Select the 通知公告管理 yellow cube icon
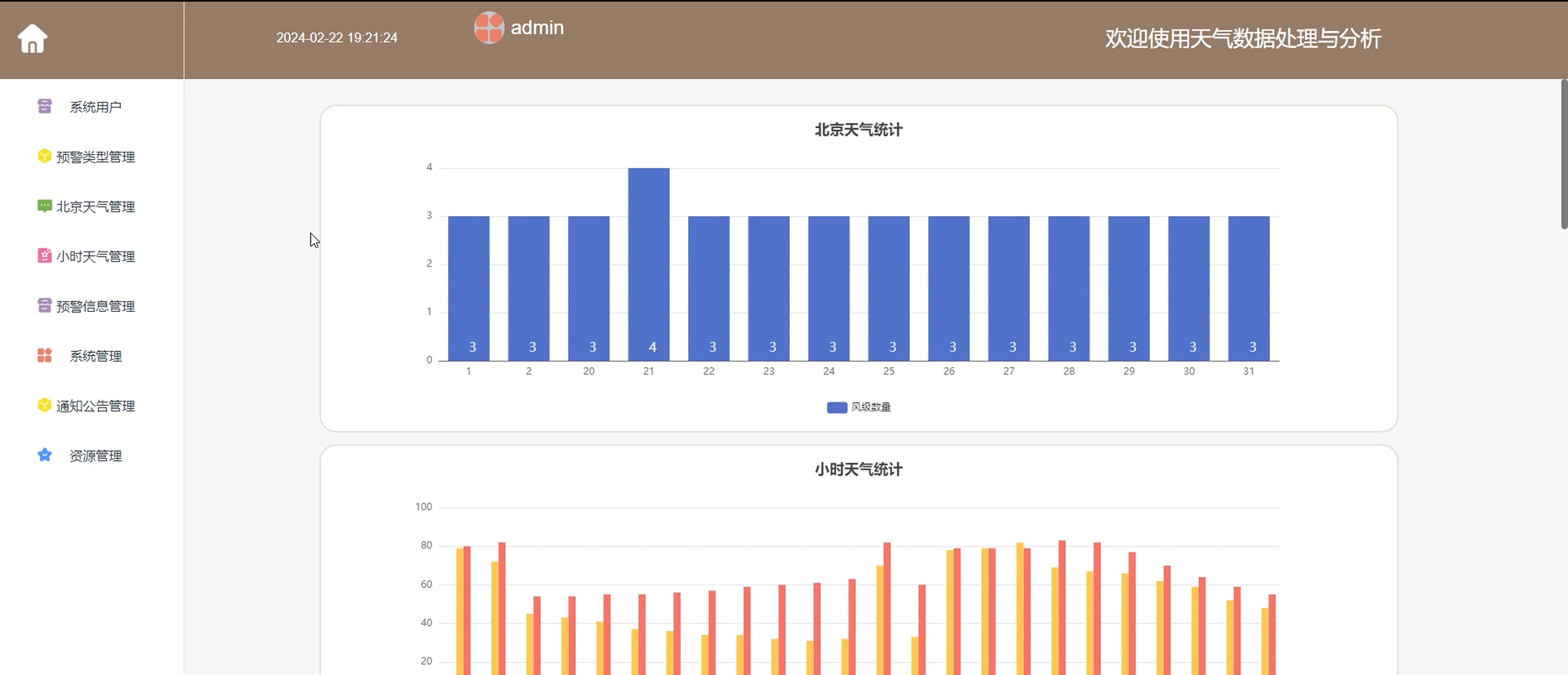1568x675 pixels. (45, 406)
